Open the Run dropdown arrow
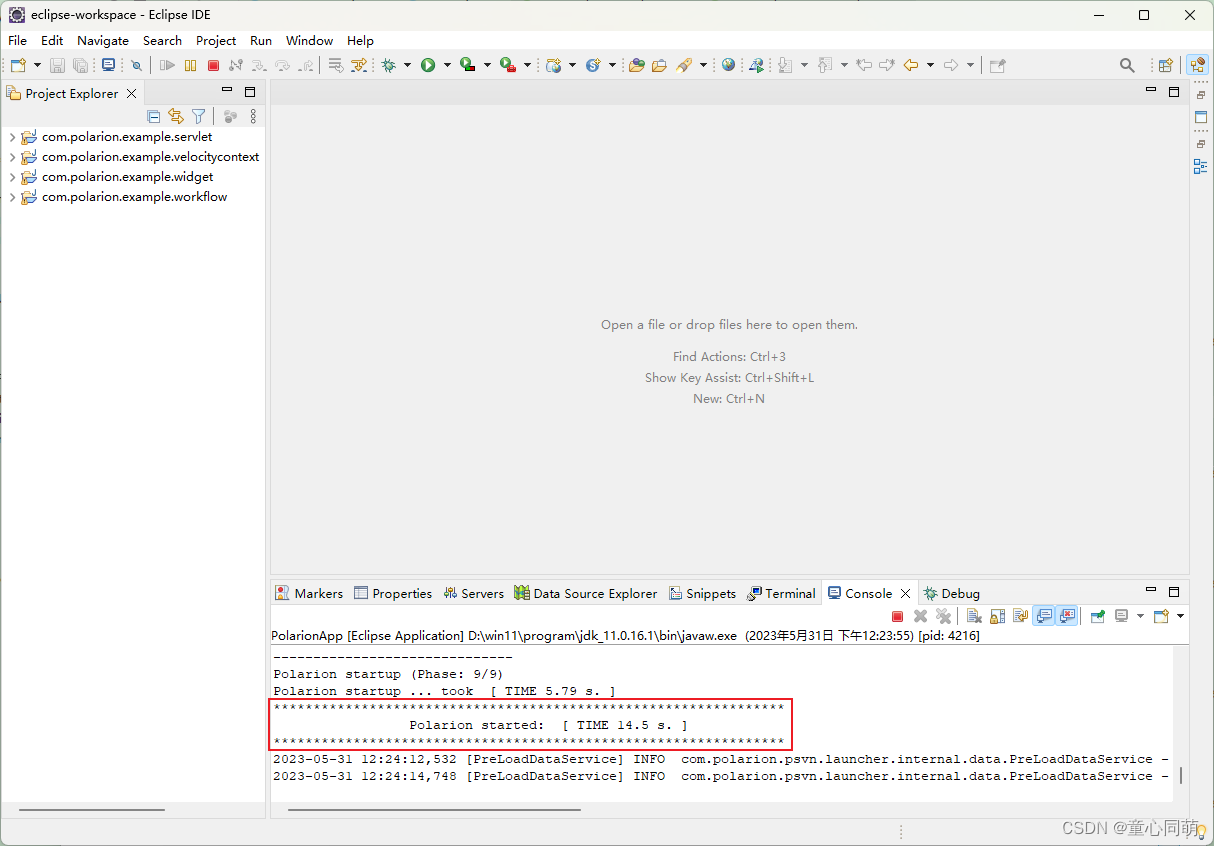This screenshot has height=846, width=1214. (x=447, y=65)
